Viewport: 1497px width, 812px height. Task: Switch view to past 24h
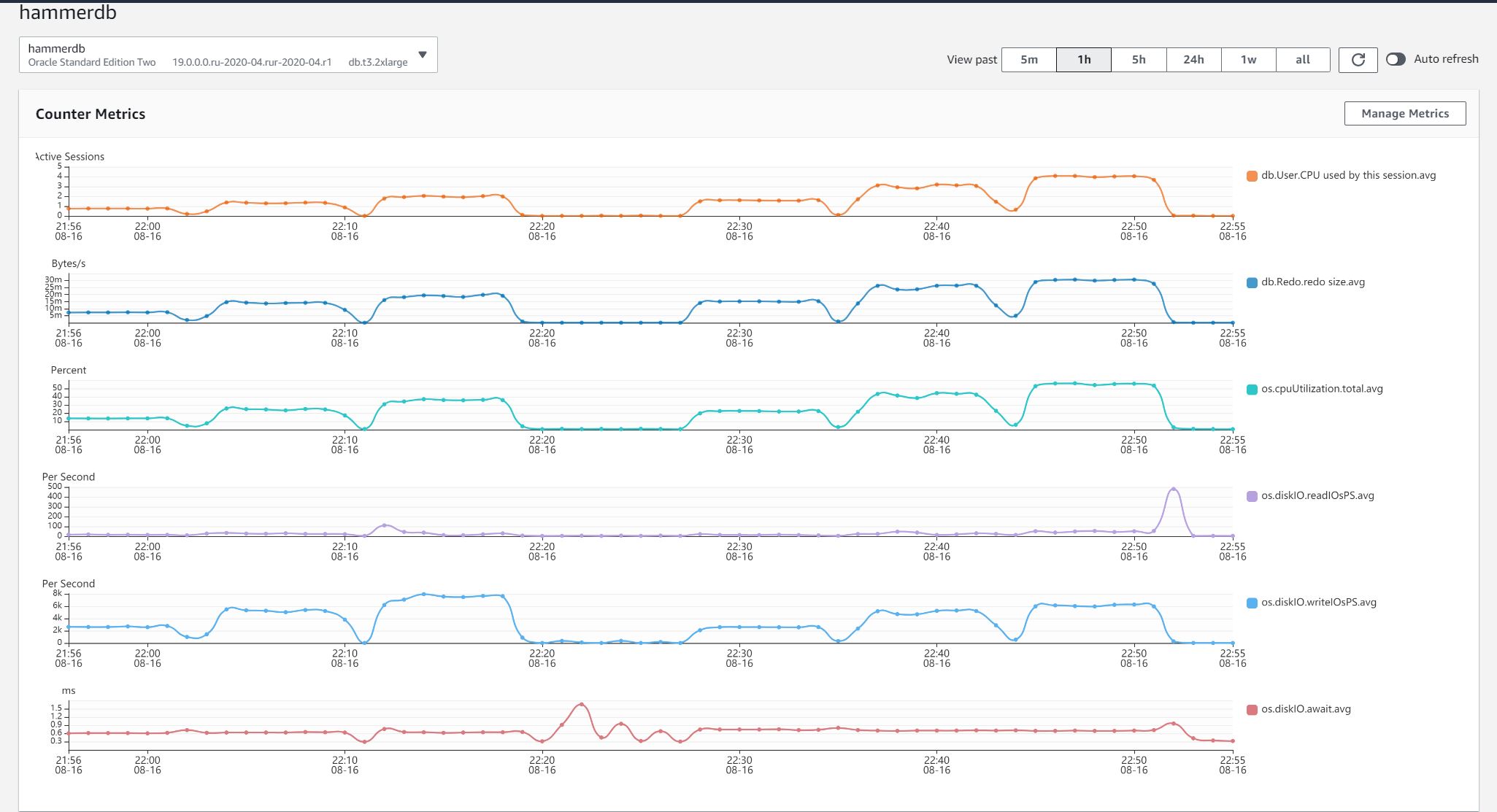click(x=1193, y=60)
